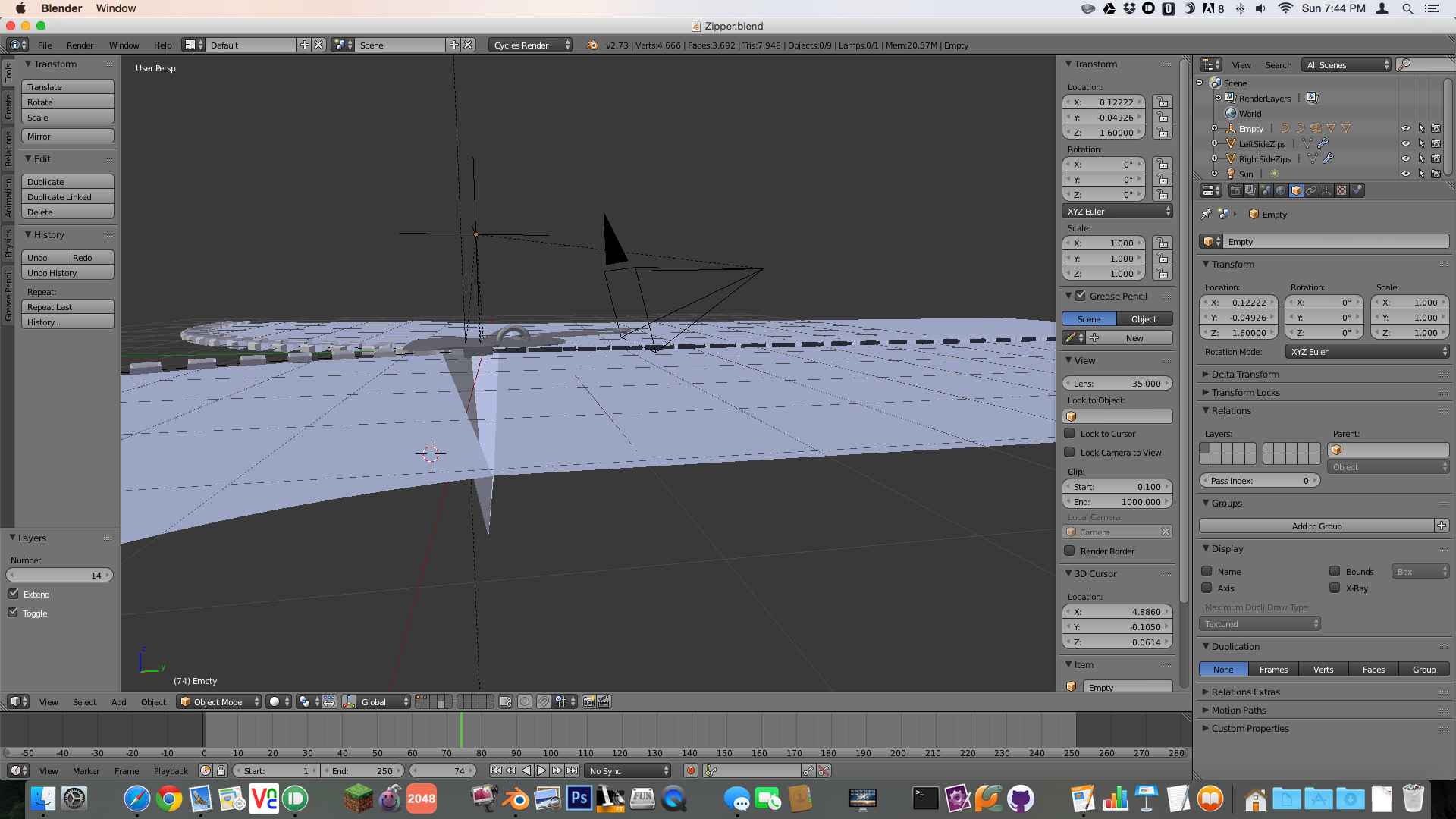Open the File menu

(x=45, y=45)
